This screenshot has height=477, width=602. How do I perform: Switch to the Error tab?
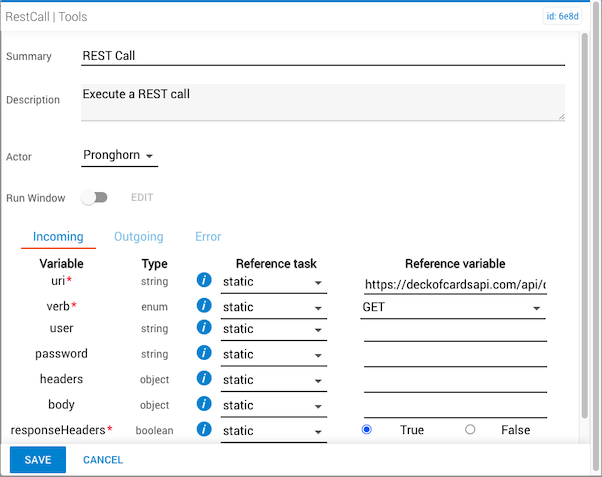pos(208,237)
